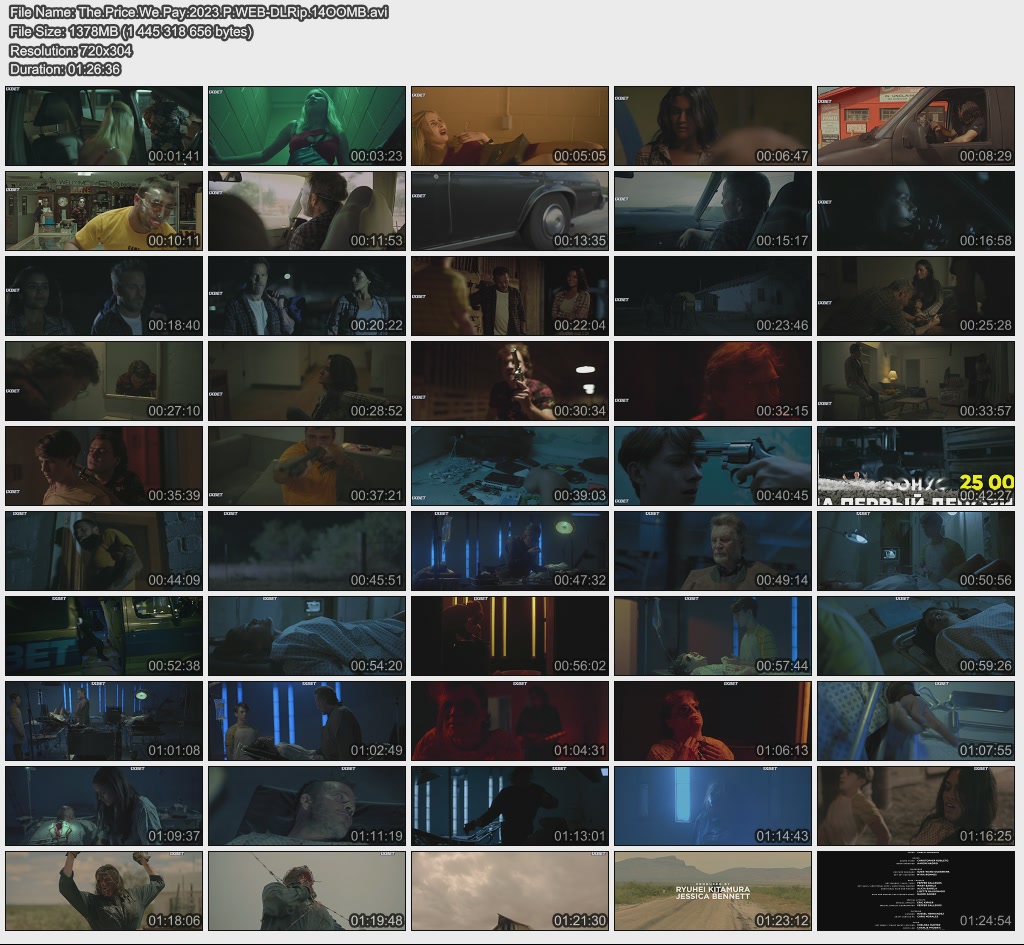Select the thumbnail timestamped 00:49:14
The image size is (1024, 945).
click(x=712, y=551)
